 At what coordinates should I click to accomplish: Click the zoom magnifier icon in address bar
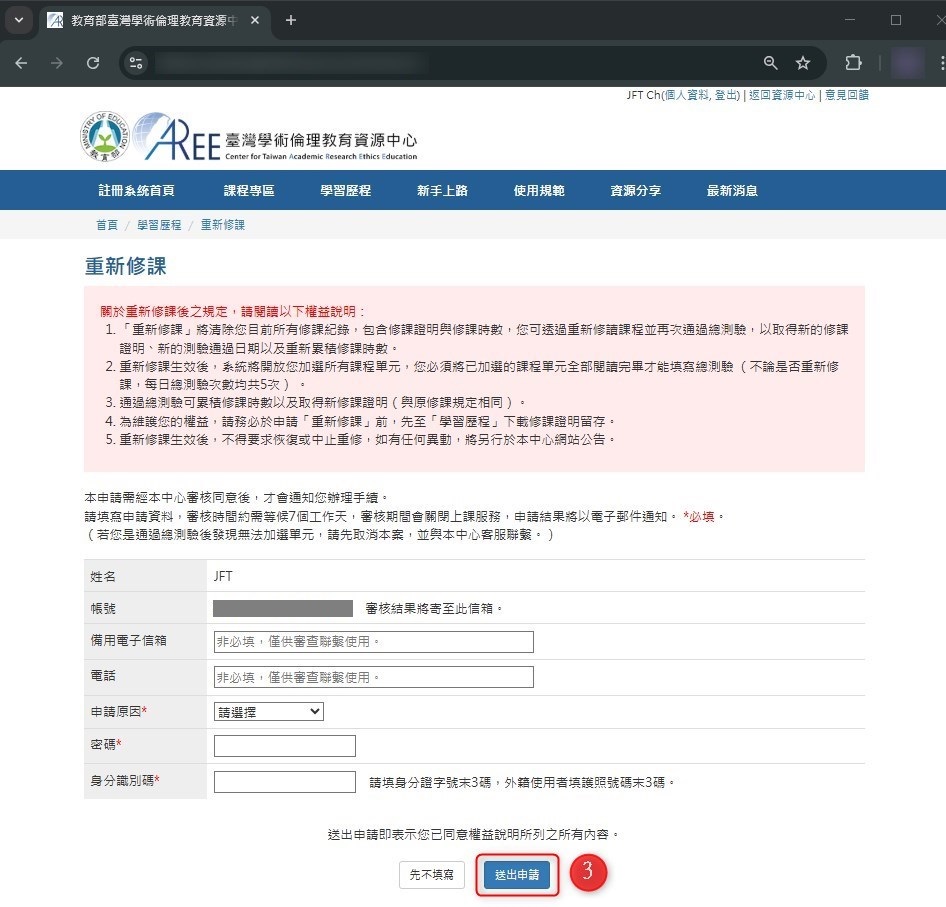coord(770,63)
